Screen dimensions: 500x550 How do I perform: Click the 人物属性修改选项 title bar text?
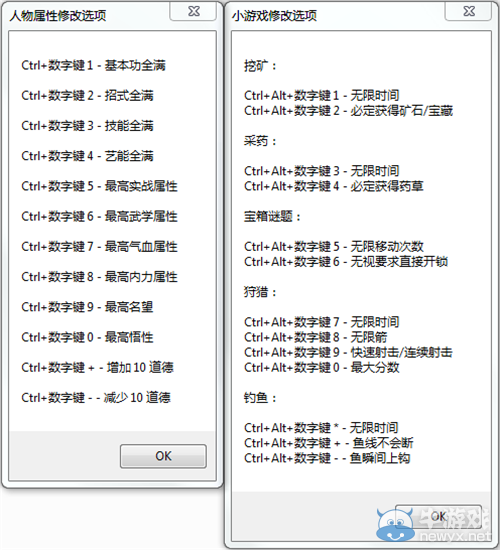58,15
